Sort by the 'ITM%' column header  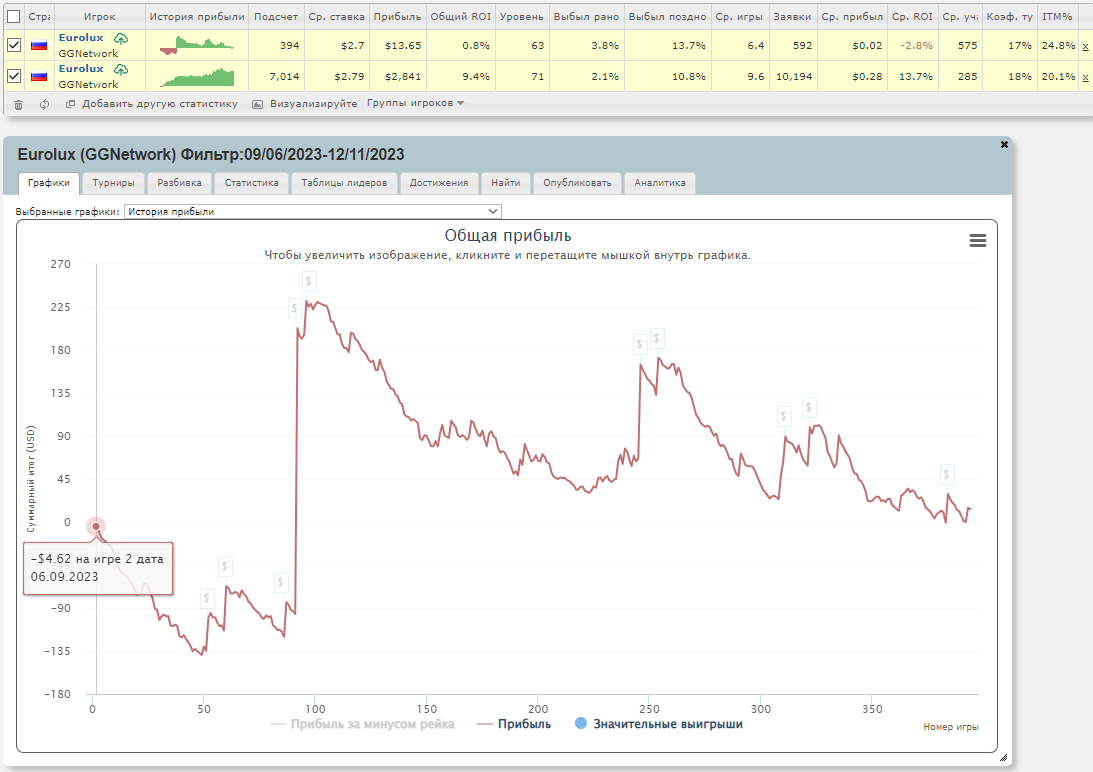[x=1057, y=16]
